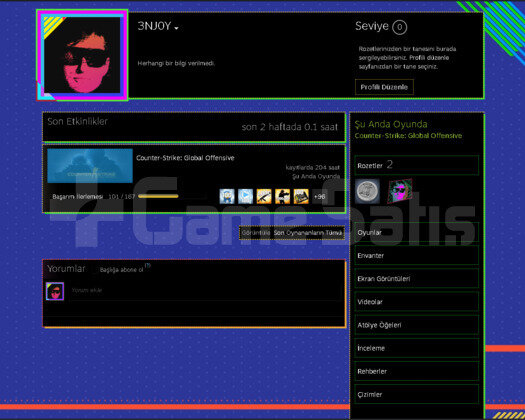Open Counter-Strike link under Şu Anda Oyunda
Screen dimensions: 525x420
pyautogui.click(x=408, y=136)
